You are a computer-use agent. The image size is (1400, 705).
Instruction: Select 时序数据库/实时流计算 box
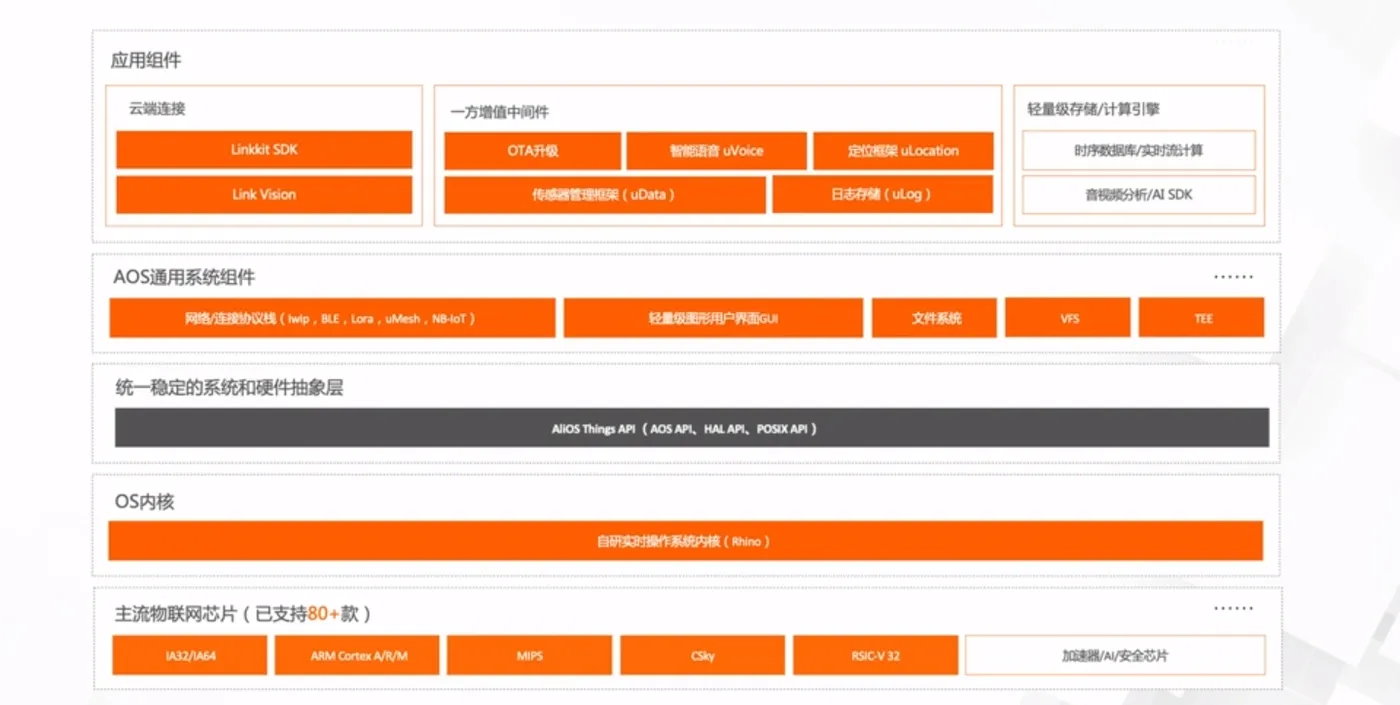[x=1138, y=151]
